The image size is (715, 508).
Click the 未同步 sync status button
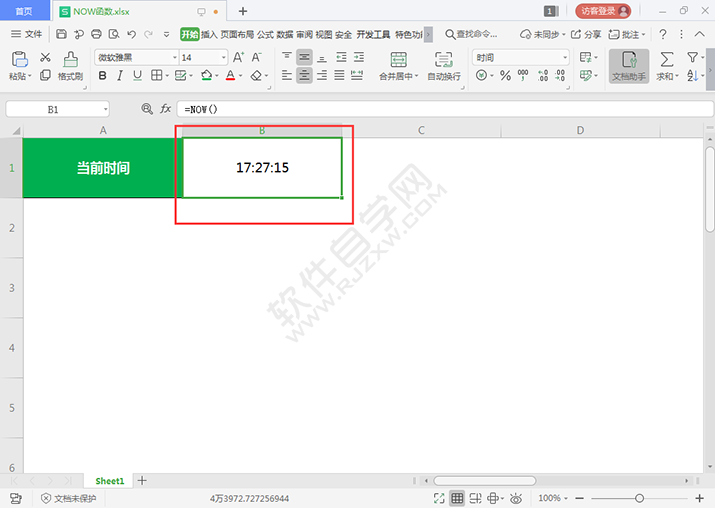[x=543, y=34]
